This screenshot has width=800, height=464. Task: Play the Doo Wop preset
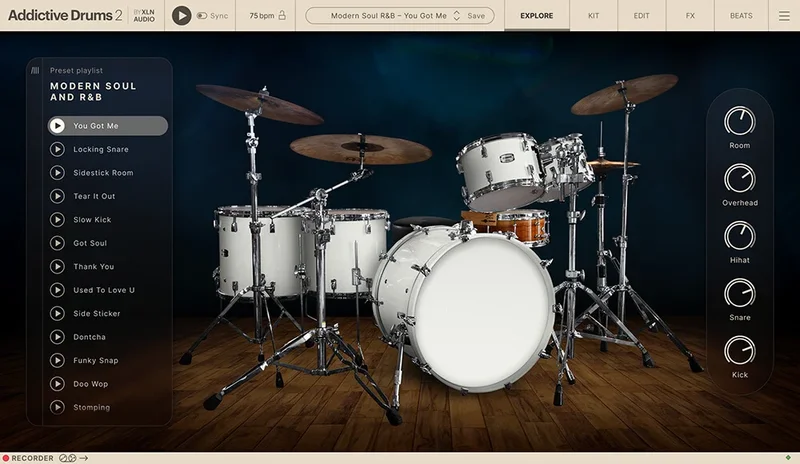coord(57,384)
